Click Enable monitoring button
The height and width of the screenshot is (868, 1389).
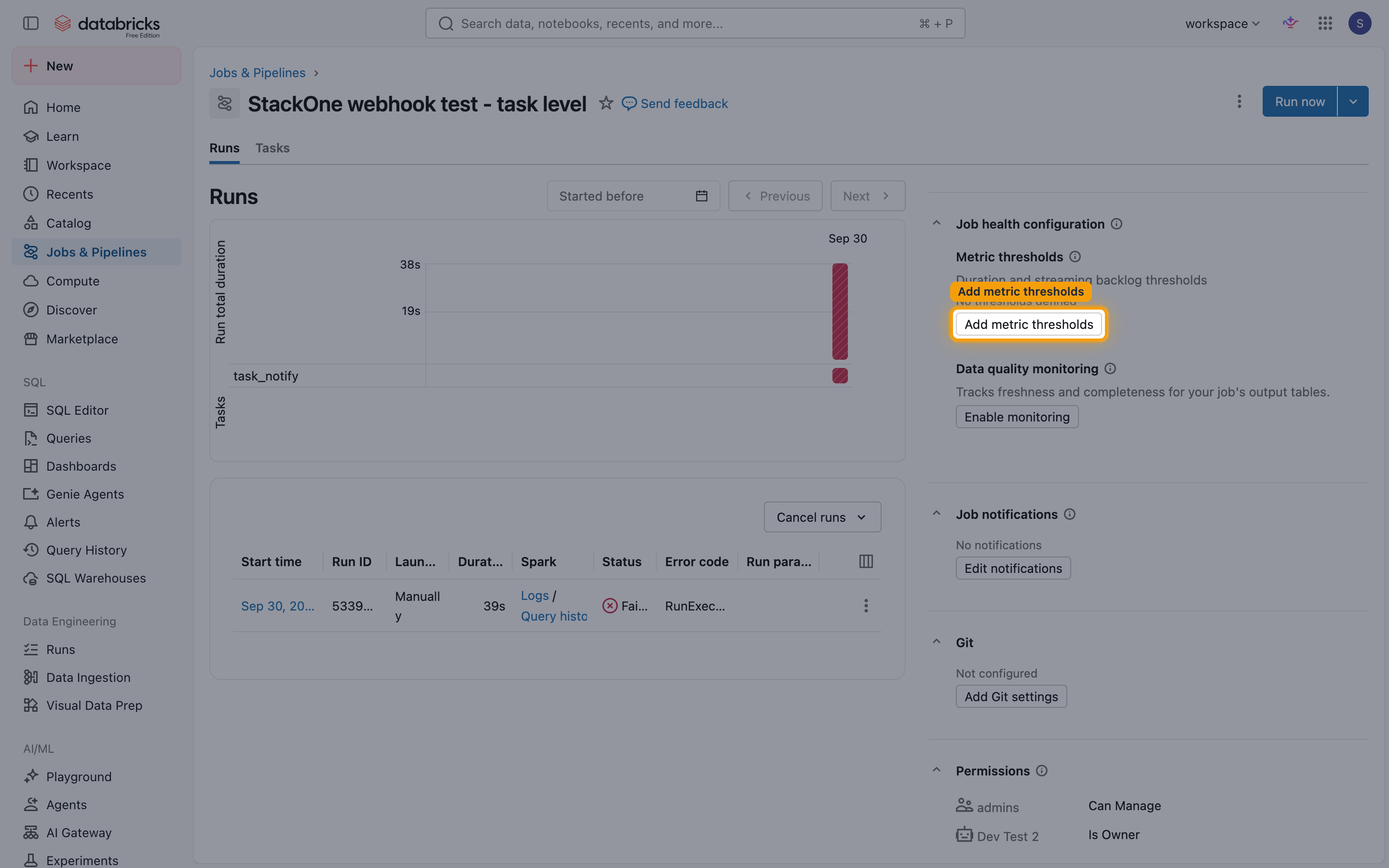point(1017,417)
